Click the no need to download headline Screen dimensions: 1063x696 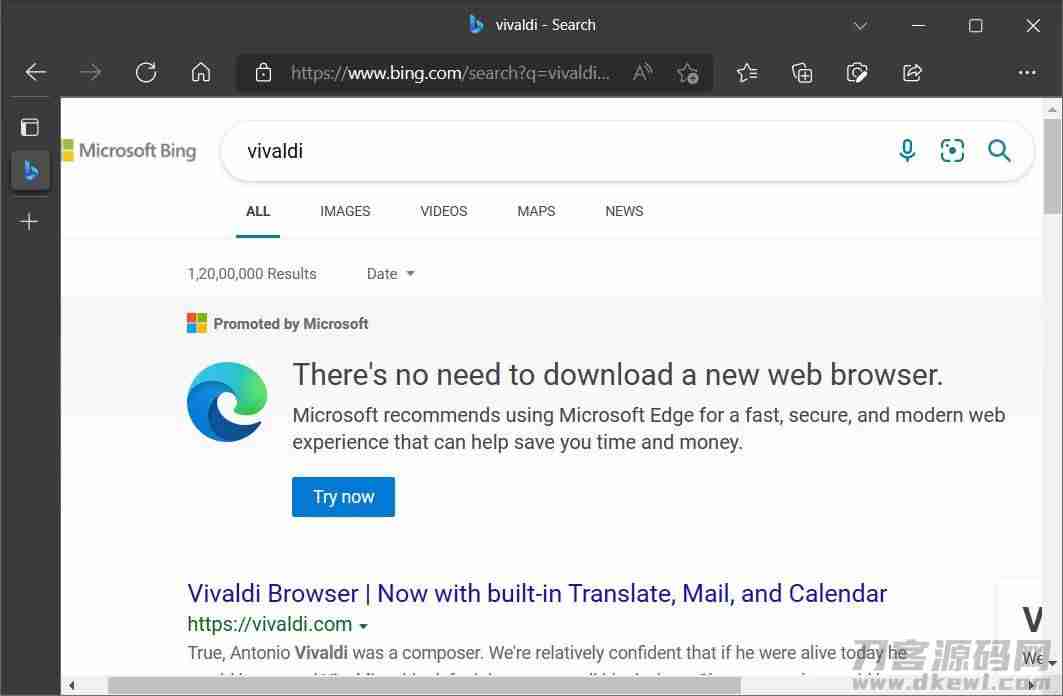[x=618, y=375]
